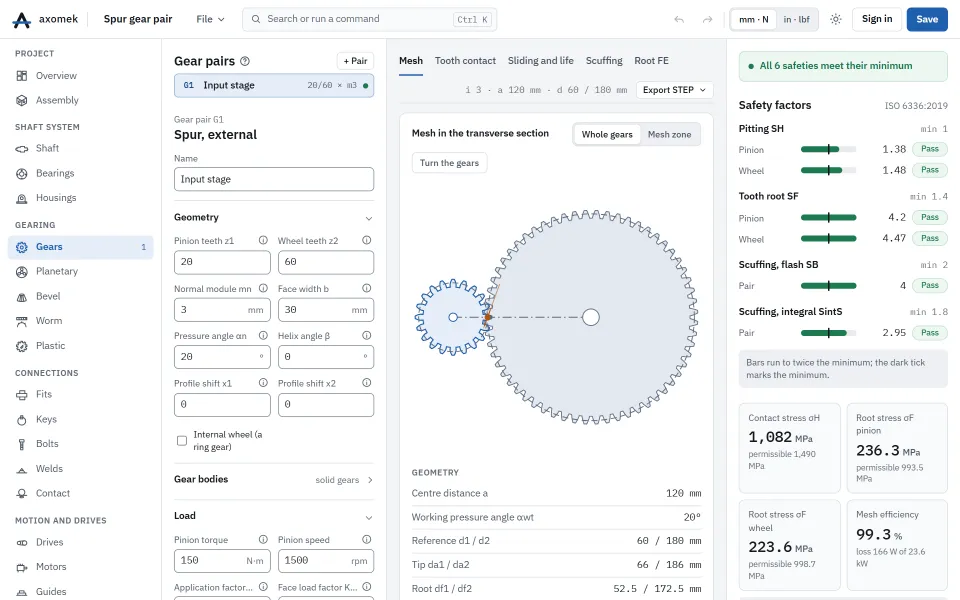Show info for Pinion teeth z1
960x600 pixels.
[263, 241]
